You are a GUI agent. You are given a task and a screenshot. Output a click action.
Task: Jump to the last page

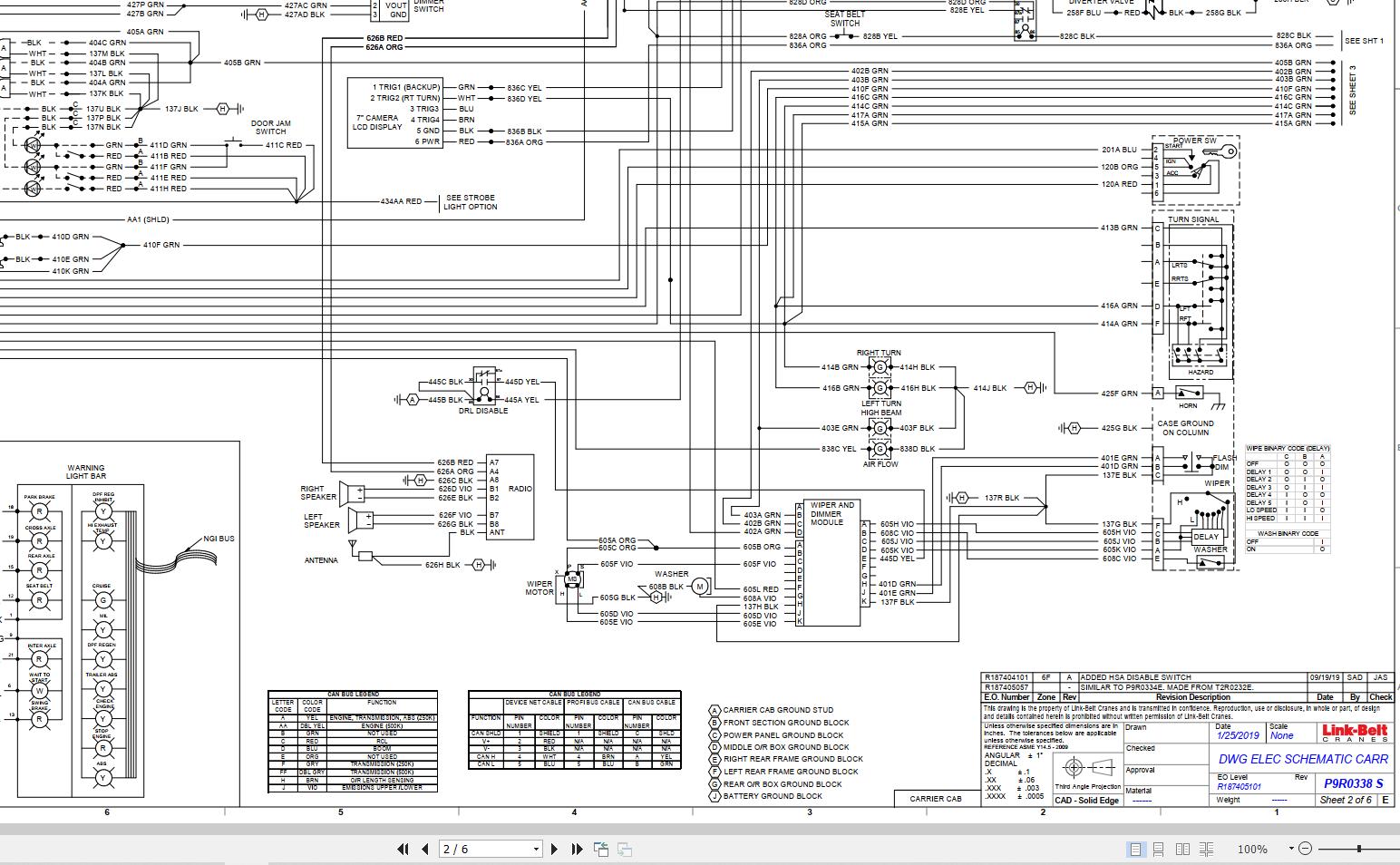pos(576,849)
